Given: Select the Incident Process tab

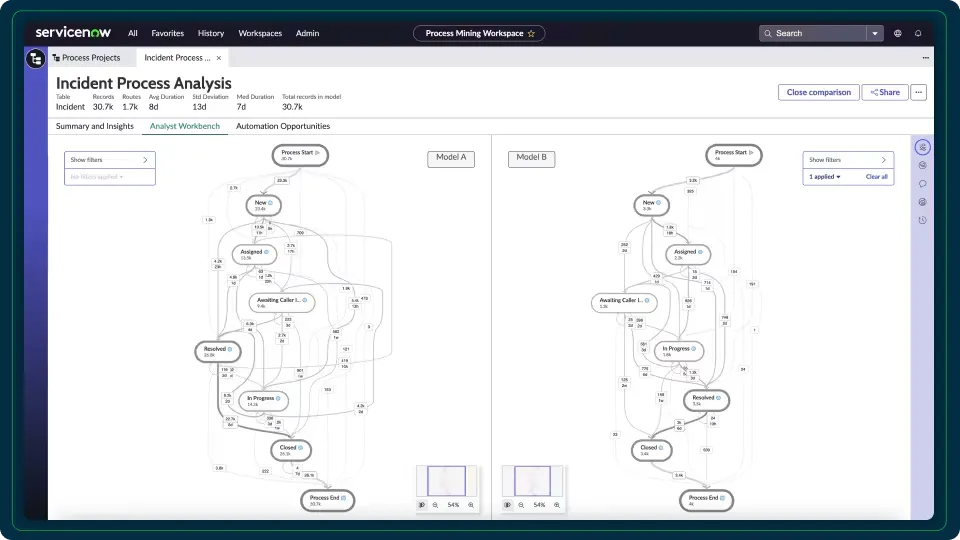Looking at the screenshot, I should coord(177,58).
